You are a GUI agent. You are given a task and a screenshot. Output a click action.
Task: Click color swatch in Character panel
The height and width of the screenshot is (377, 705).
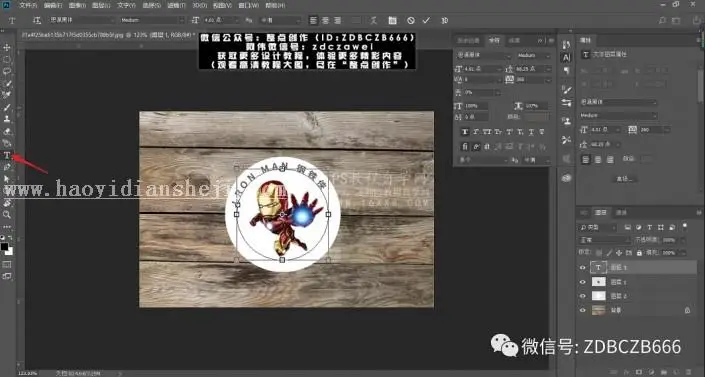(535, 117)
